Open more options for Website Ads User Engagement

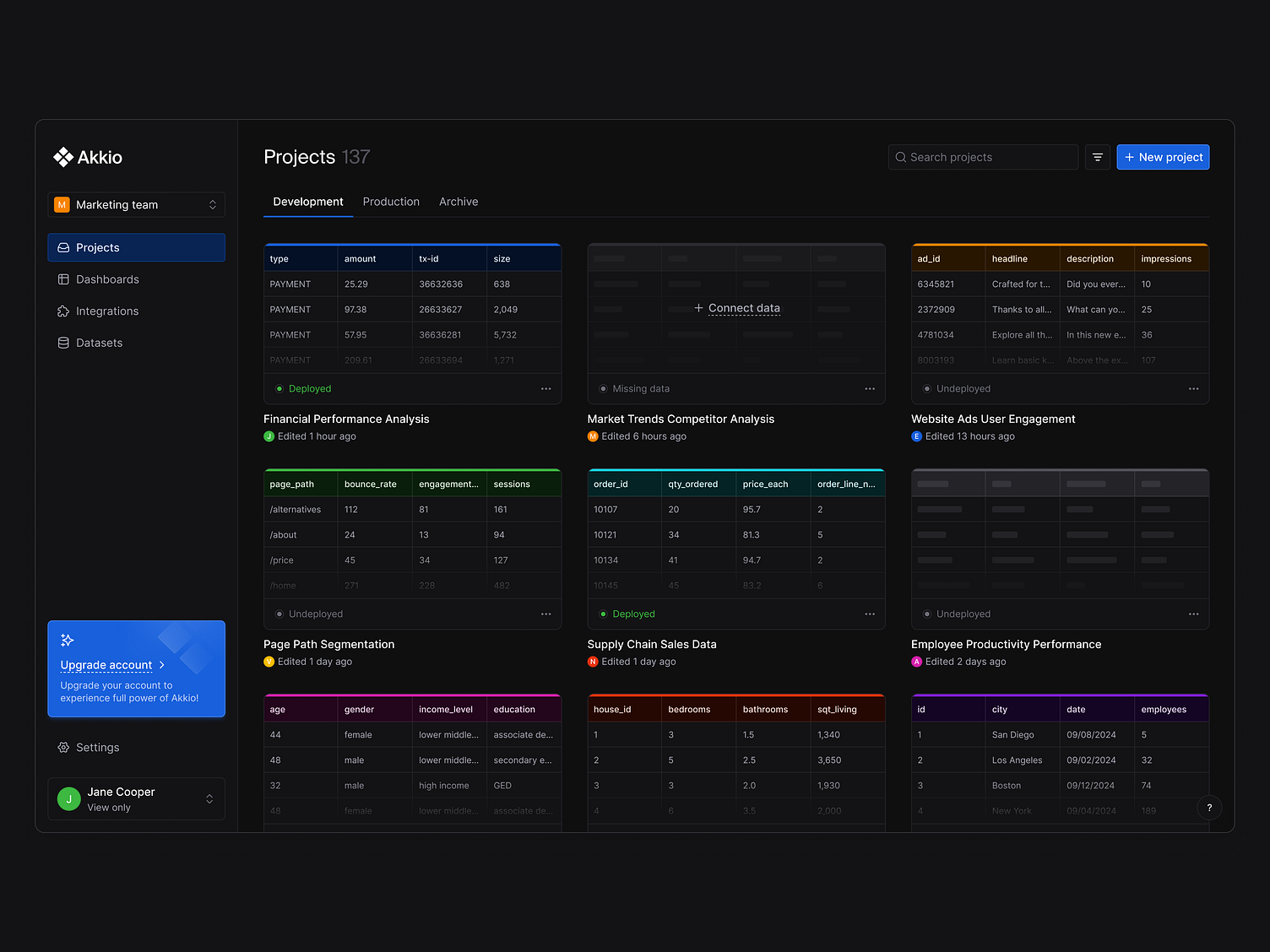tap(1193, 389)
